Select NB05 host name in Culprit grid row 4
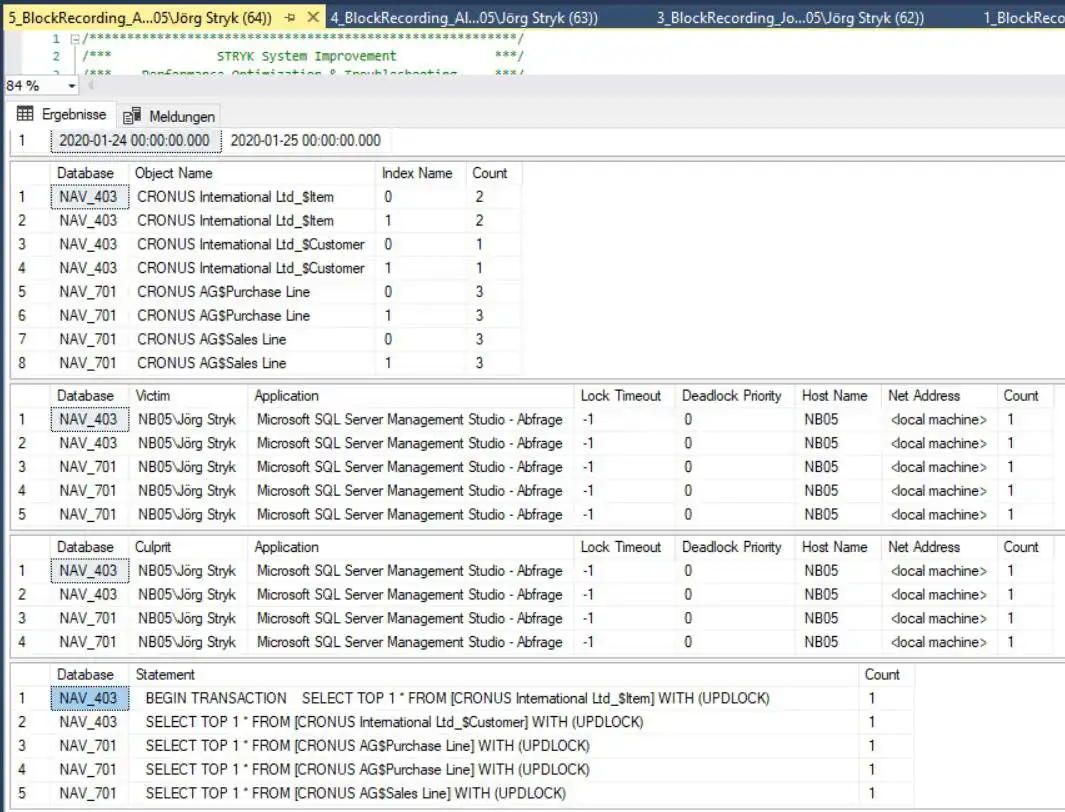 [x=838, y=642]
